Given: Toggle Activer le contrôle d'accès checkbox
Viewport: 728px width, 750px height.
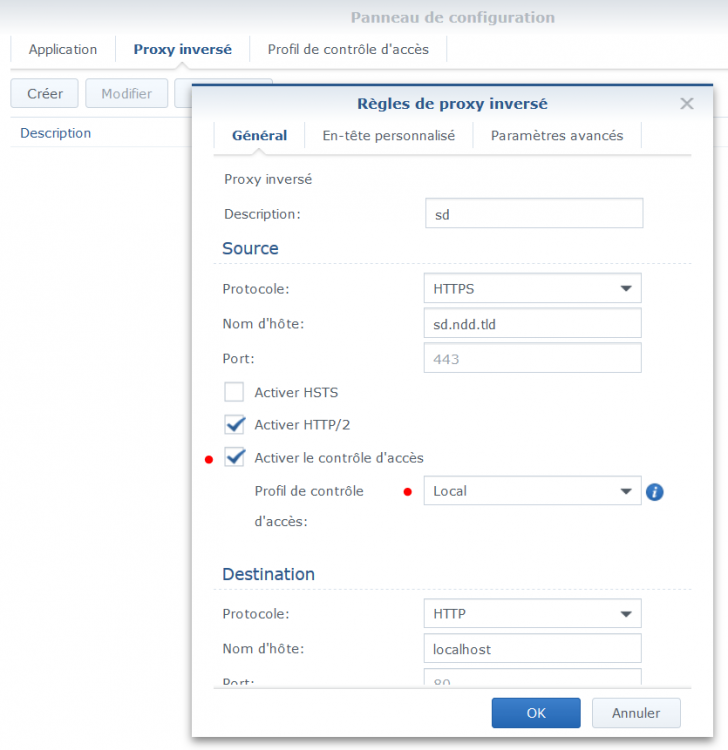Looking at the screenshot, I should pyautogui.click(x=235, y=458).
